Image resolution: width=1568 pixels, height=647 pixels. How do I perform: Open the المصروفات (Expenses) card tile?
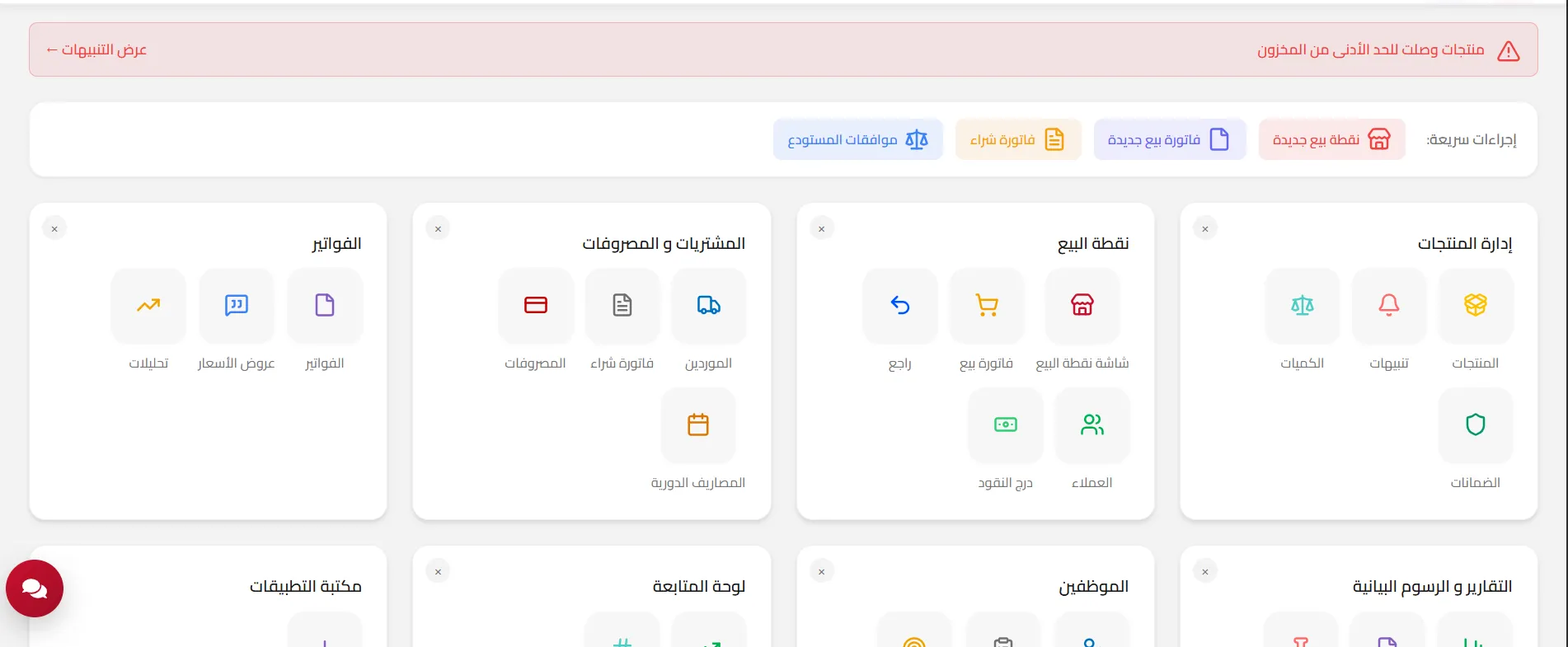pyautogui.click(x=535, y=306)
